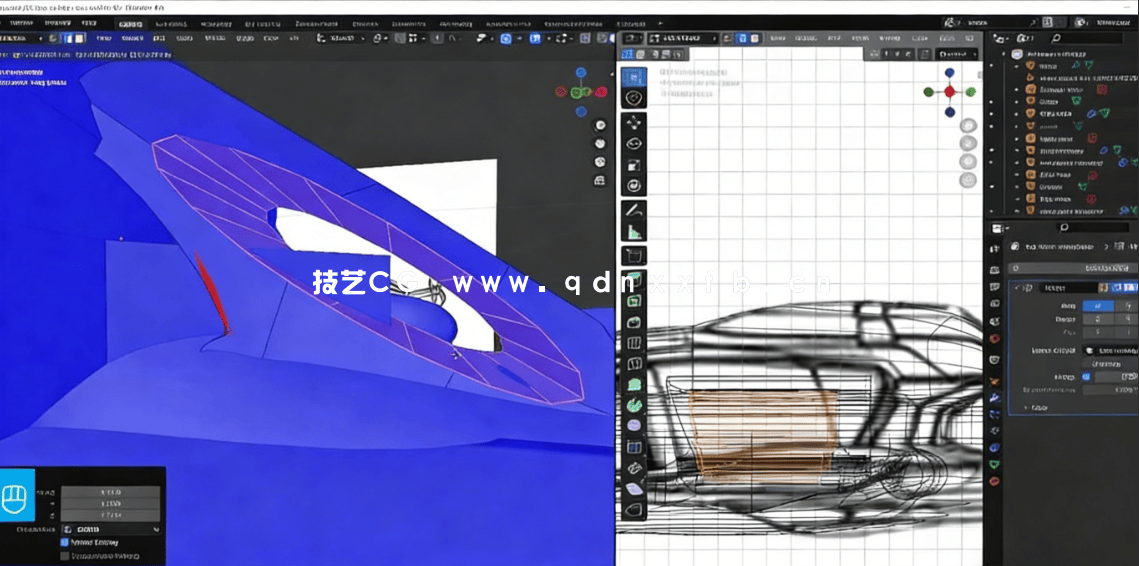Click the blue Z axis on left viewport gizmo
1139x566 pixels.
coord(580,73)
